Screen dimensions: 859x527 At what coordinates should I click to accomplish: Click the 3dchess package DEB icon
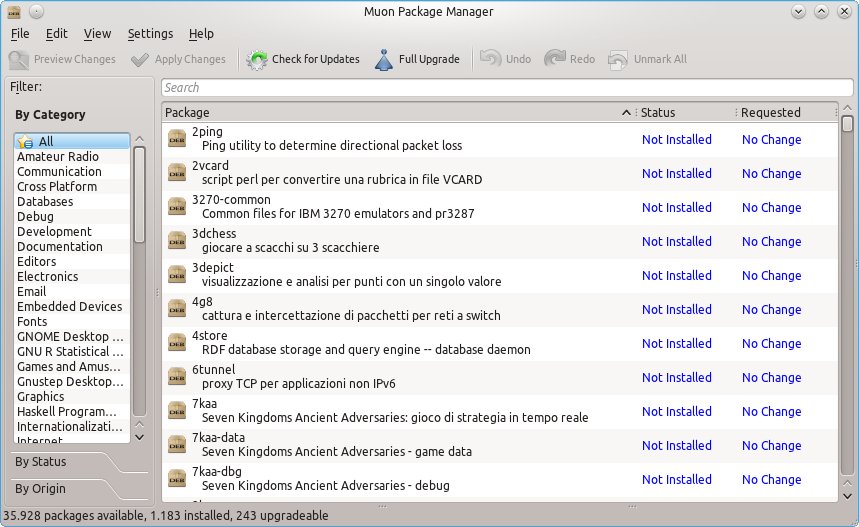pos(176,241)
